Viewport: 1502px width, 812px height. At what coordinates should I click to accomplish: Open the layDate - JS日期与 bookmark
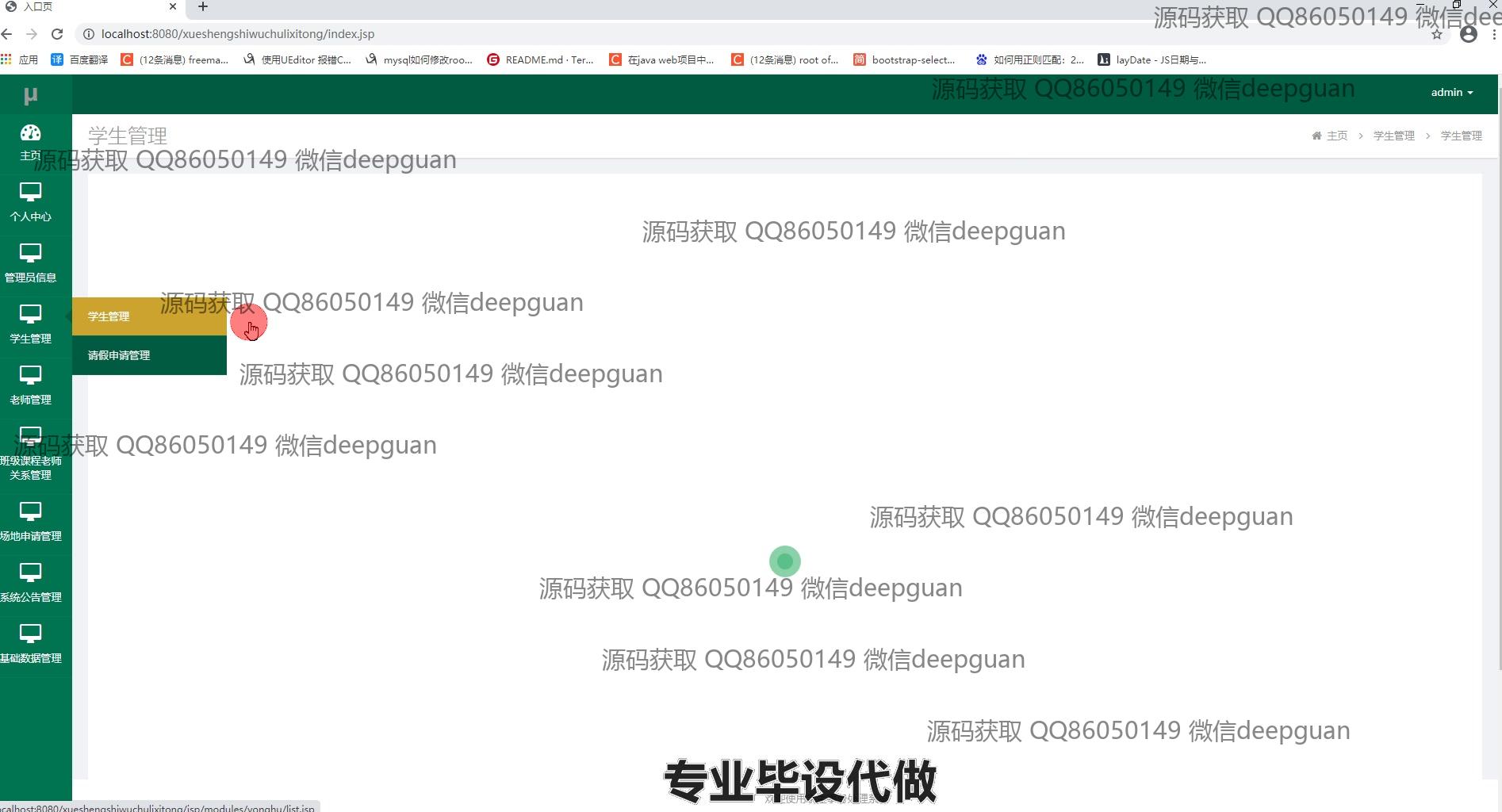pos(1151,59)
